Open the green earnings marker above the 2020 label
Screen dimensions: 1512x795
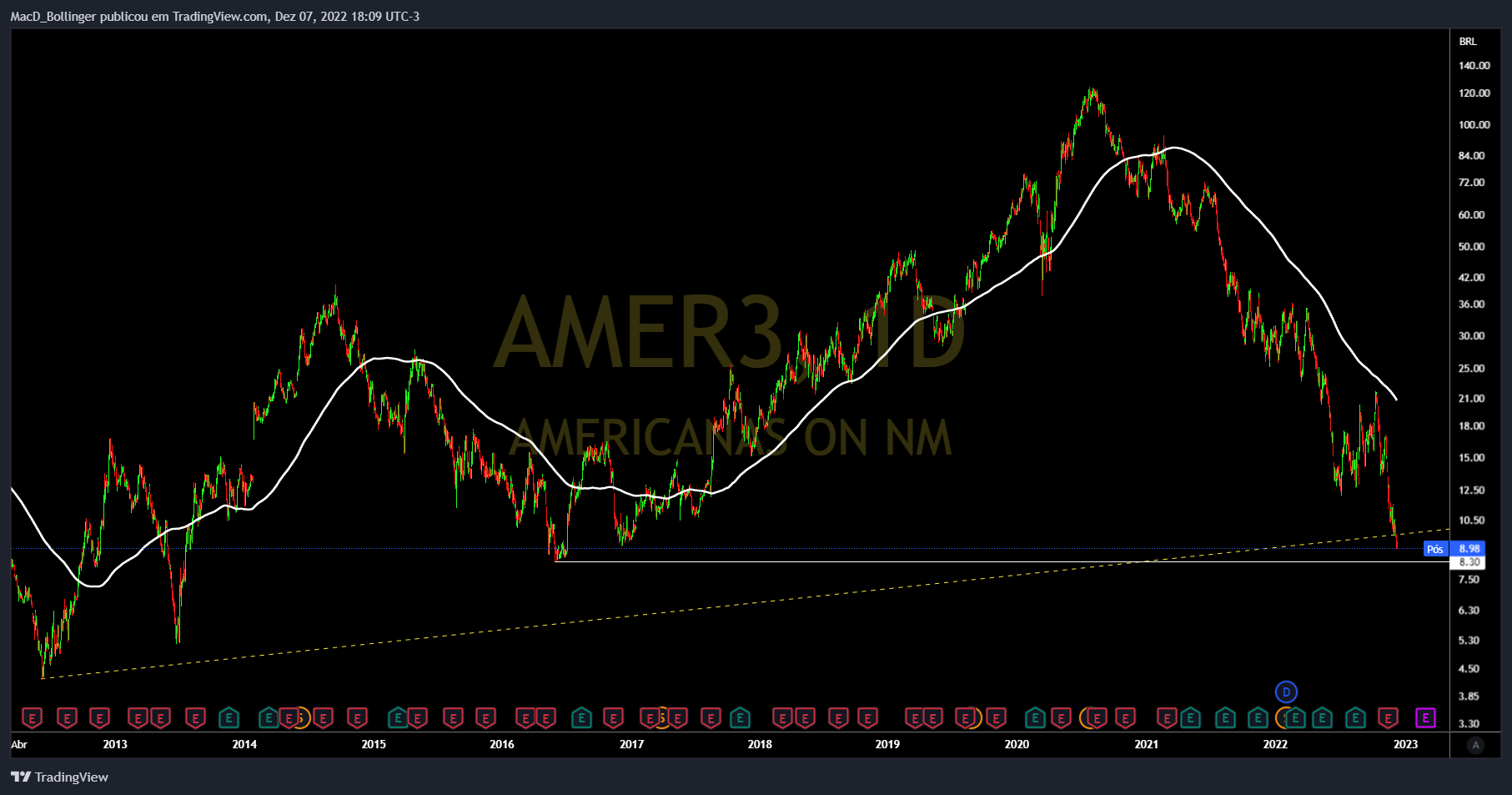[x=1034, y=717]
